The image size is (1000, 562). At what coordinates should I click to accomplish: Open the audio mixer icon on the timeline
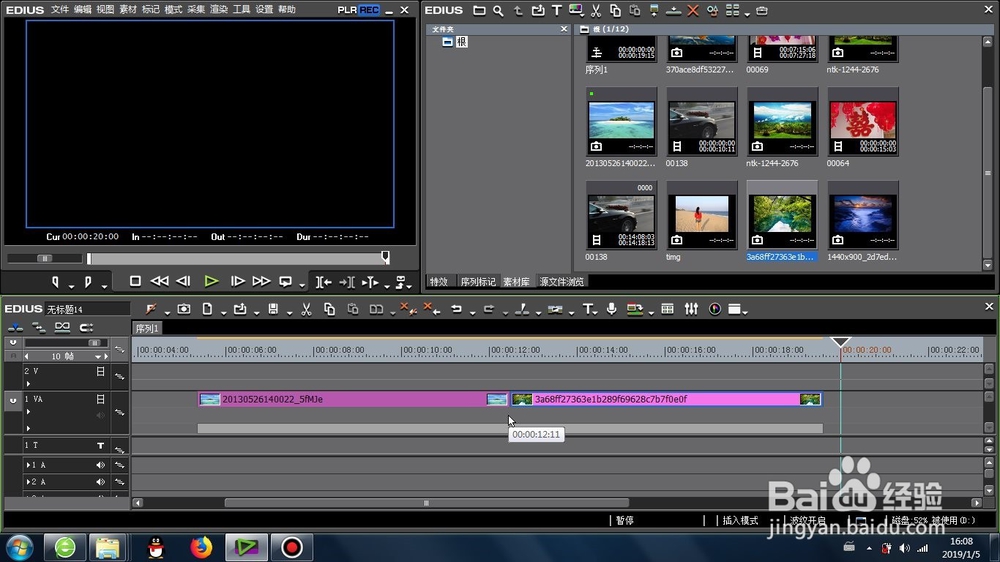pos(691,309)
